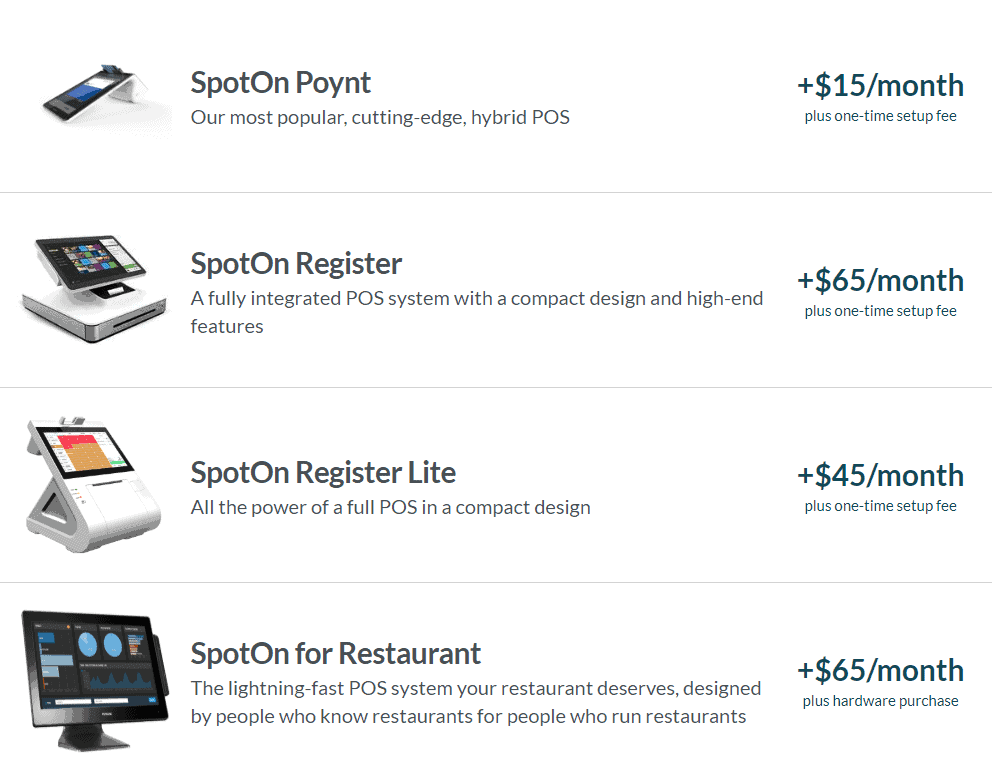Open the SpotOn Poynt heading
The width and height of the screenshot is (992, 776).
point(280,83)
